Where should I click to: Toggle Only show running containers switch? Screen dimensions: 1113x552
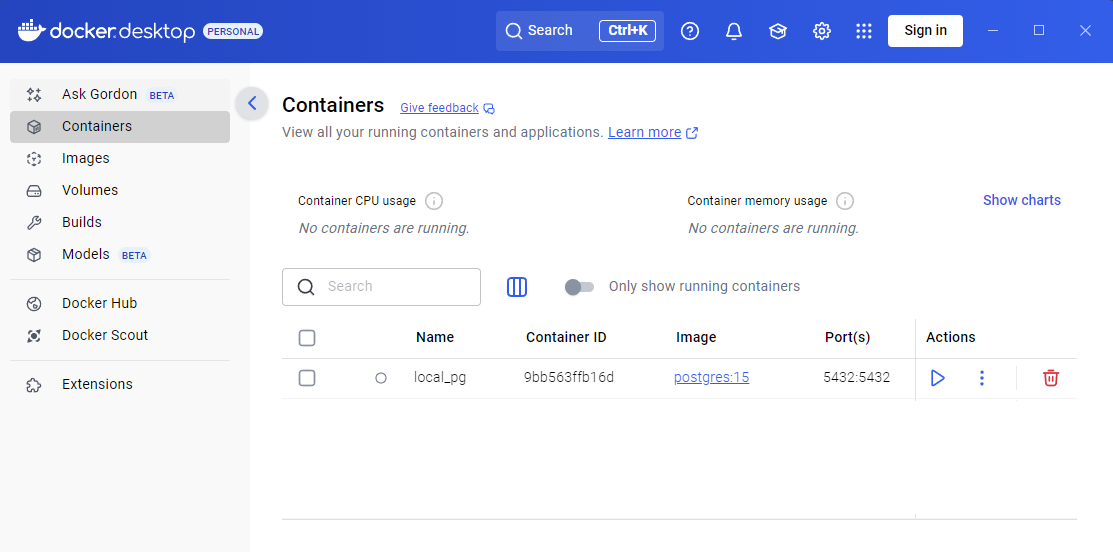pos(579,287)
